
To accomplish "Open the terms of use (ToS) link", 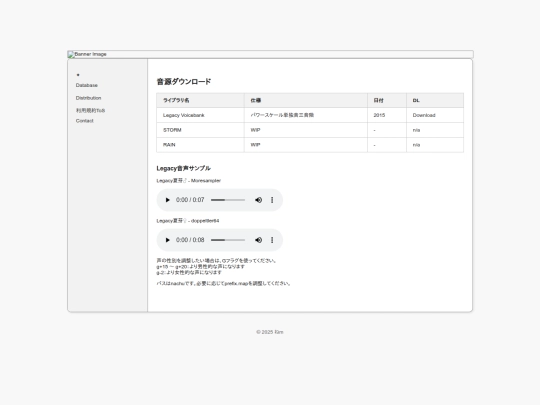I will pyautogui.click(x=90, y=110).
